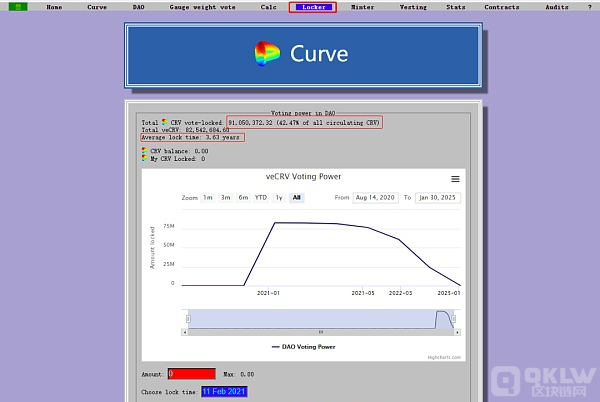Click the navigator scrollbar left arrow
Image resolution: width=600 pixels, height=402 pixels.
click(185, 332)
